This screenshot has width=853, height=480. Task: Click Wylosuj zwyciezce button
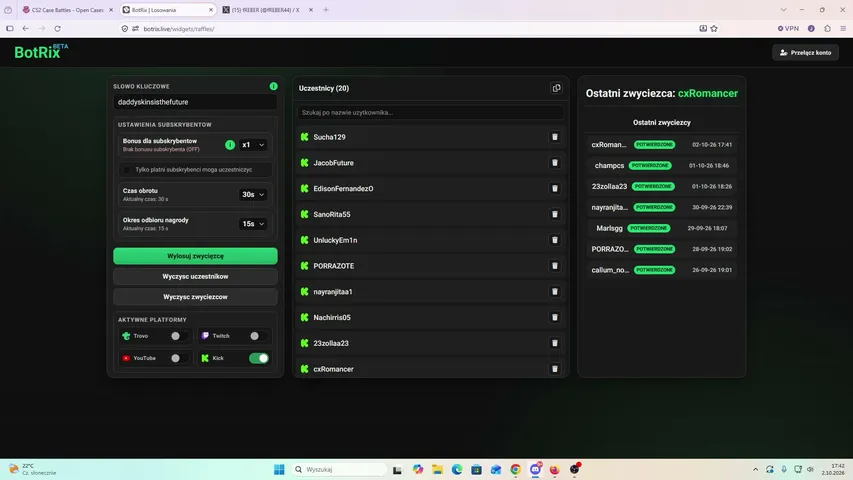(x=195, y=256)
